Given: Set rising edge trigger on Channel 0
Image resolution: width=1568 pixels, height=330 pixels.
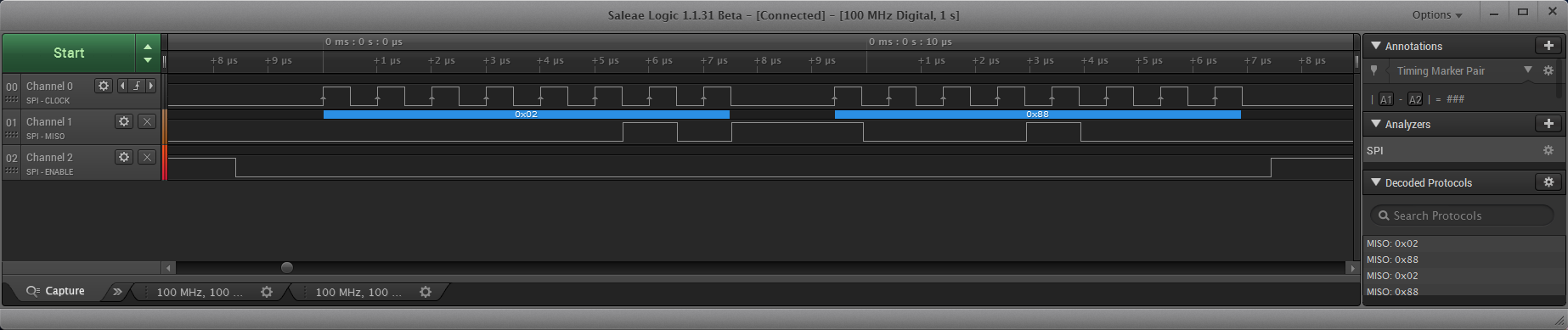Looking at the screenshot, I should pyautogui.click(x=136, y=86).
